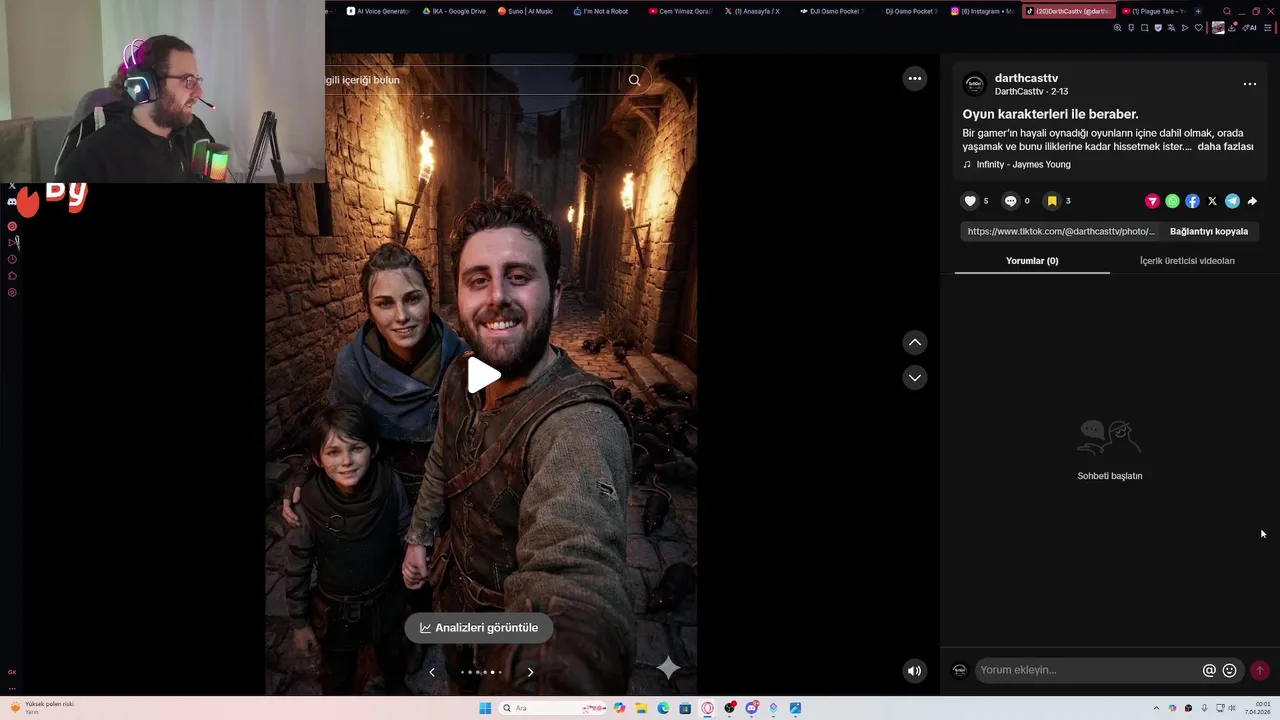Open the emoji picker in comment box
Screen dimensions: 1280x720
click(x=1230, y=671)
